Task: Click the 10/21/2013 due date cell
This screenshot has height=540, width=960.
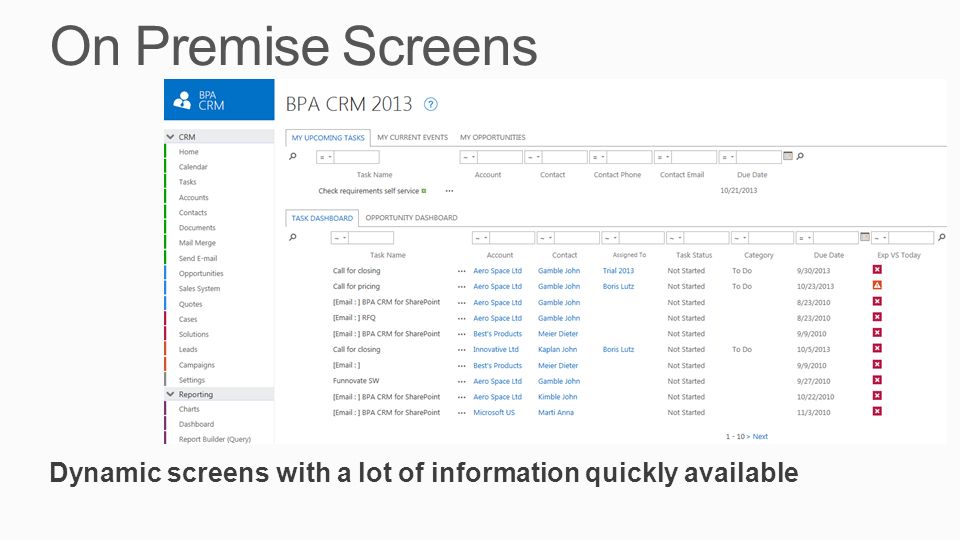Action: [738, 190]
